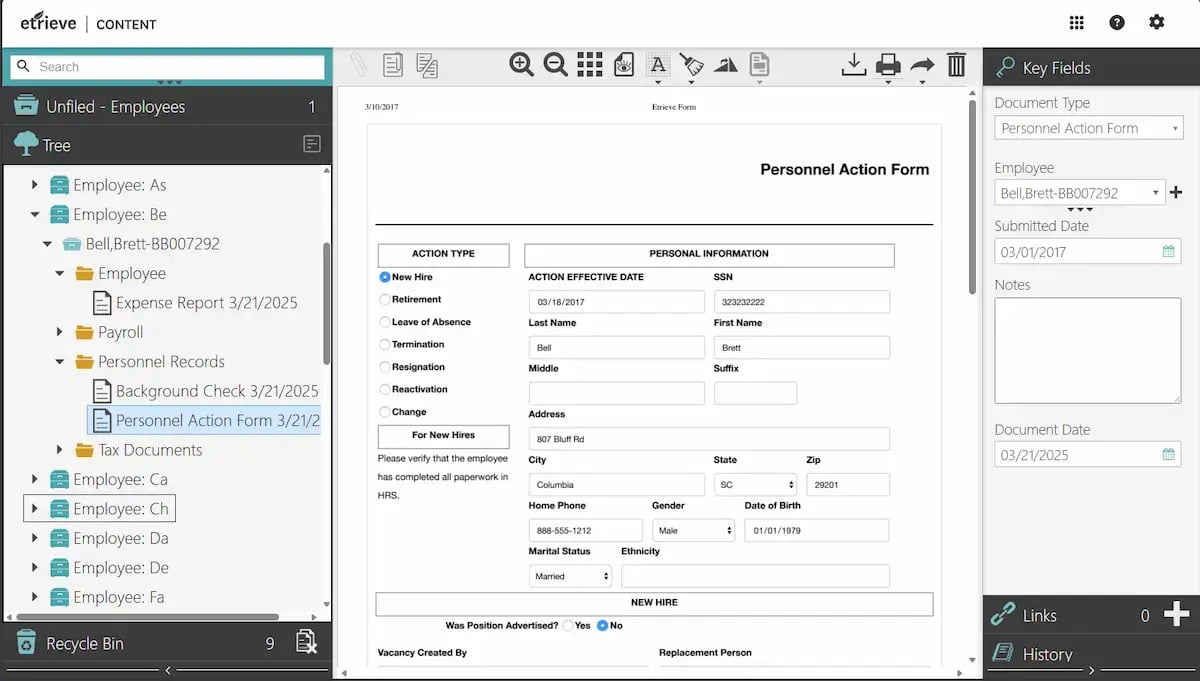Click the paperclip attachment icon
Screen dimensions: 1200x681
(x=358, y=65)
